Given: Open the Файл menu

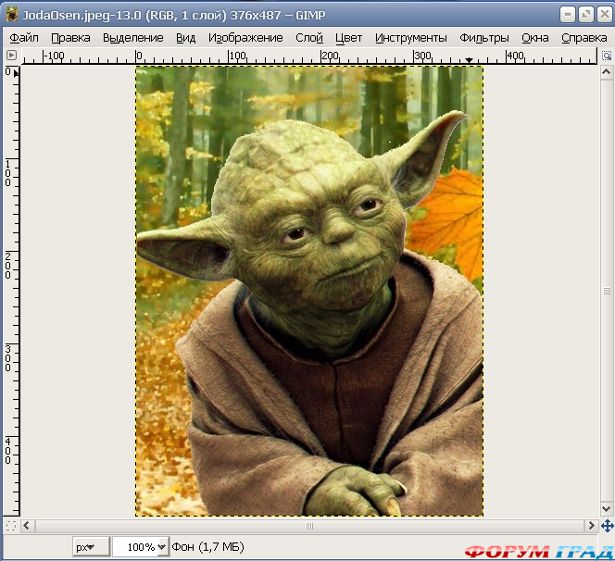Looking at the screenshot, I should (24, 38).
